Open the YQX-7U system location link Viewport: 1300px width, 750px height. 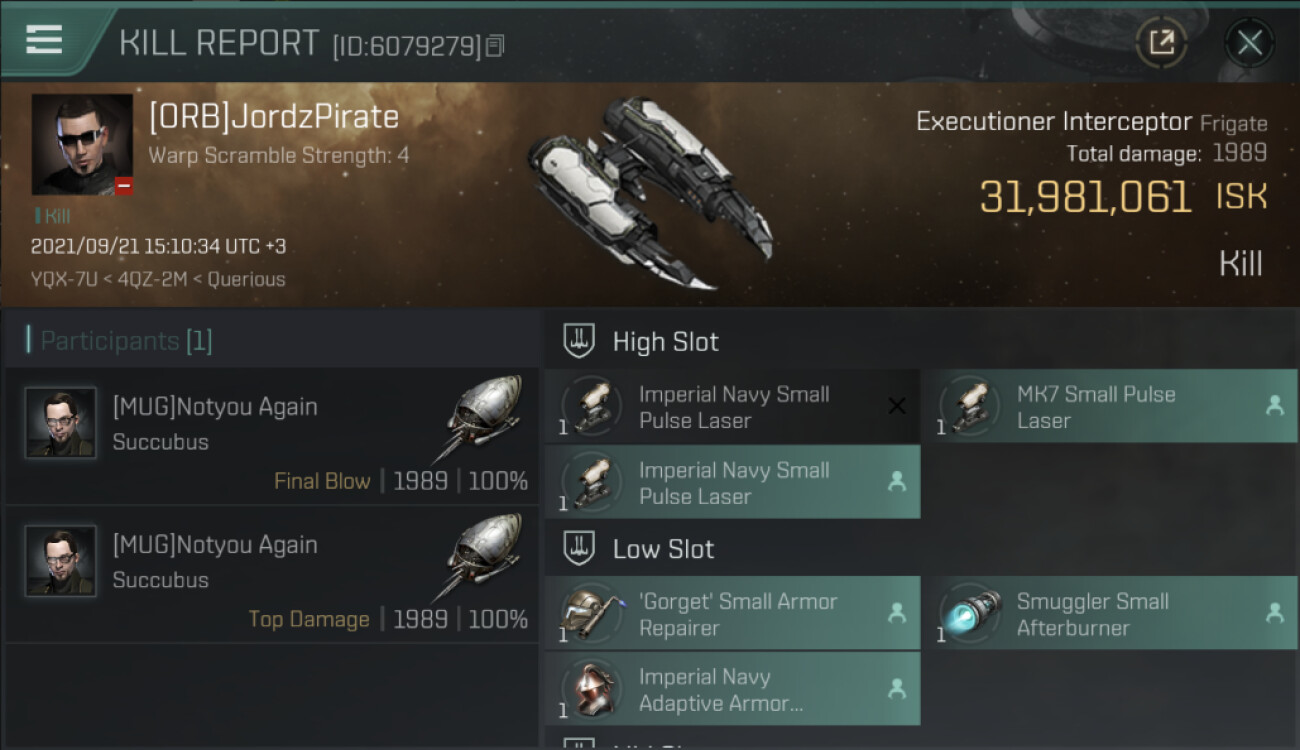[65, 279]
